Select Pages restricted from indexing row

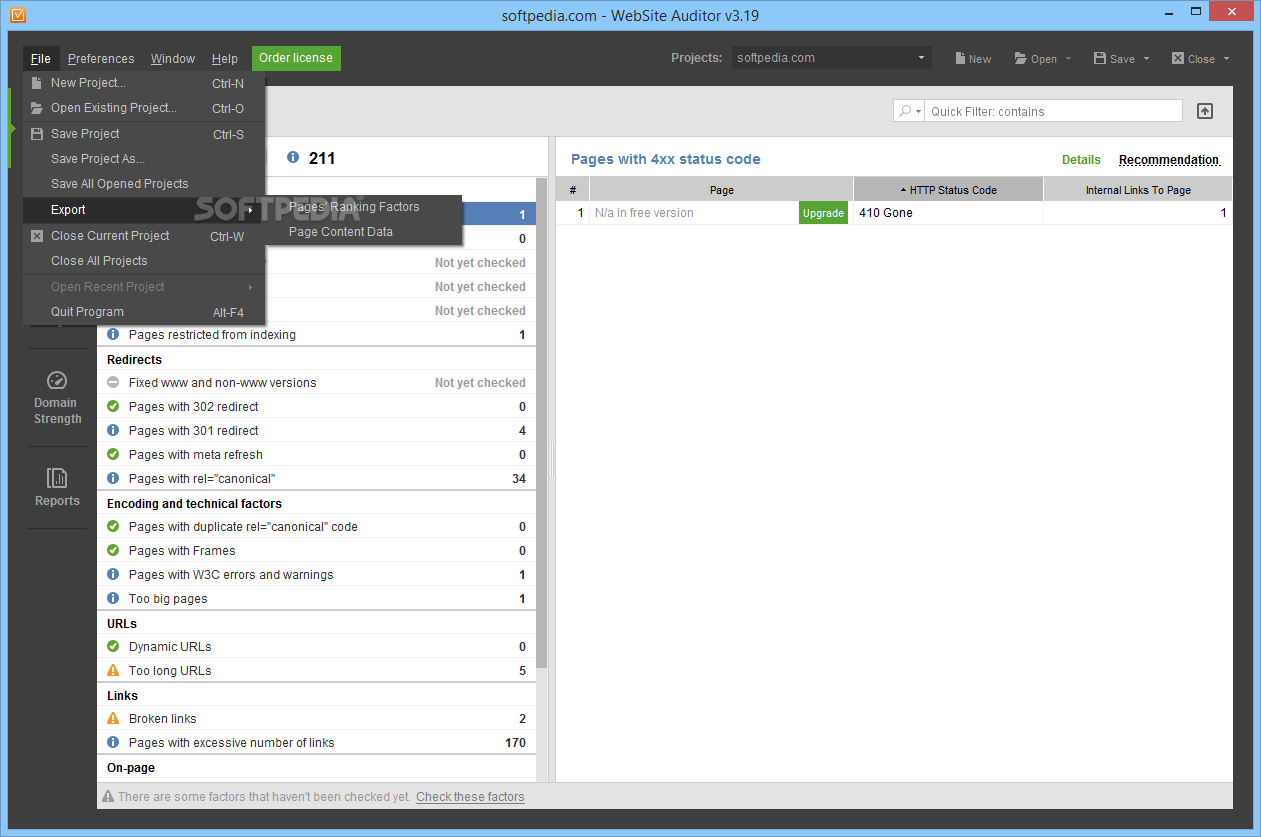coord(316,335)
